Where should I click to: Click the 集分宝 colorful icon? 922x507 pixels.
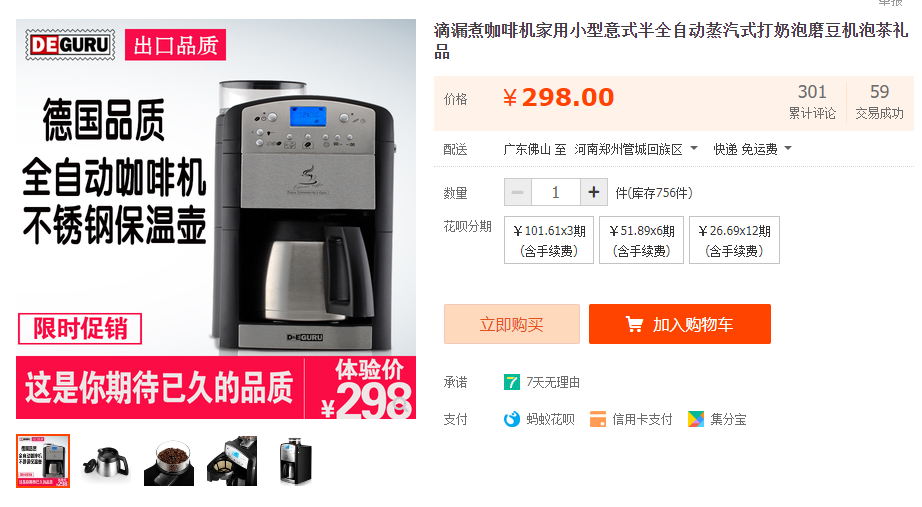coord(696,419)
